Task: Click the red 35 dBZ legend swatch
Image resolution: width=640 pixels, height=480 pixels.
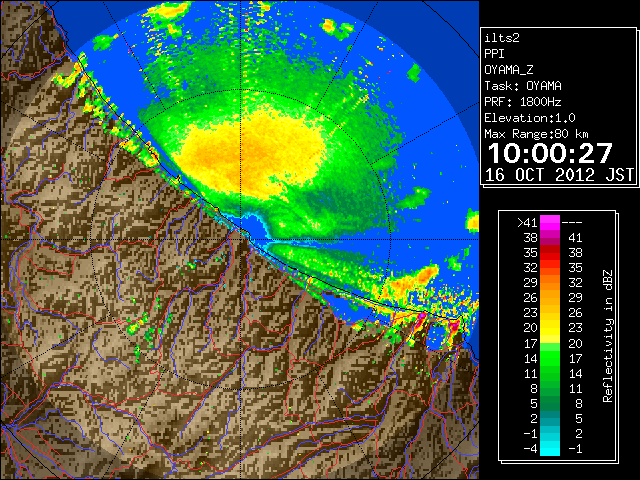Action: point(550,253)
